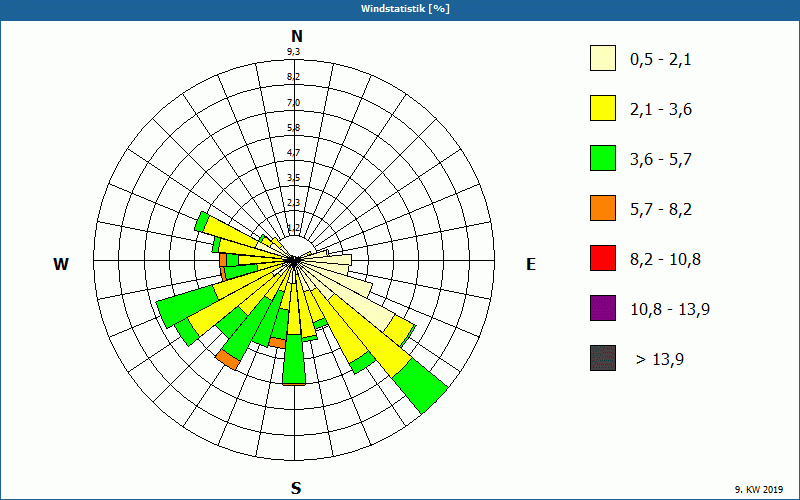Click the legend label '> 13,9'
Viewport: 800px width, 500px height.
click(x=660, y=360)
